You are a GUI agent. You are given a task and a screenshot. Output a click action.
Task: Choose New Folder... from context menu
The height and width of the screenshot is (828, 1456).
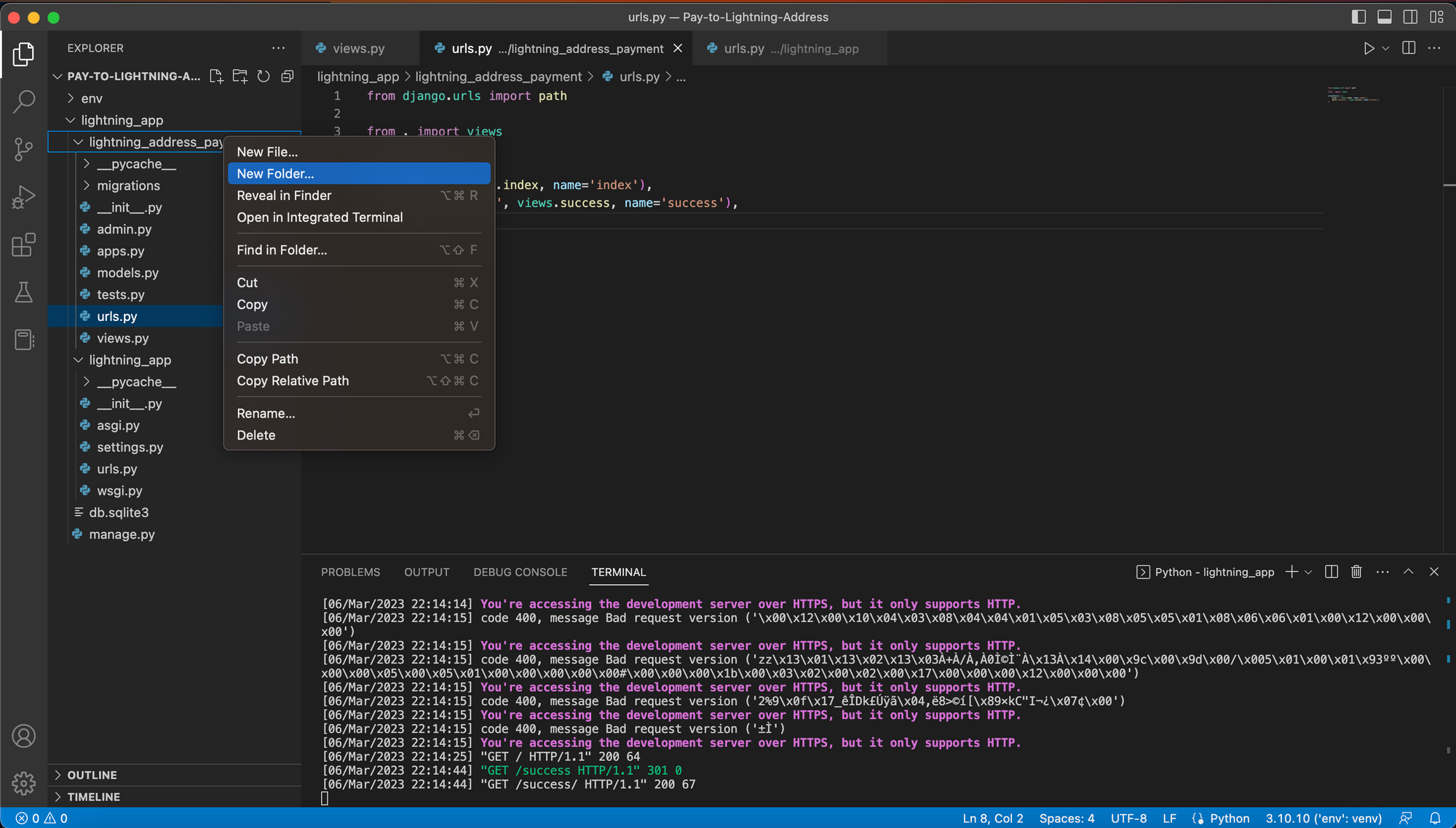[359, 173]
